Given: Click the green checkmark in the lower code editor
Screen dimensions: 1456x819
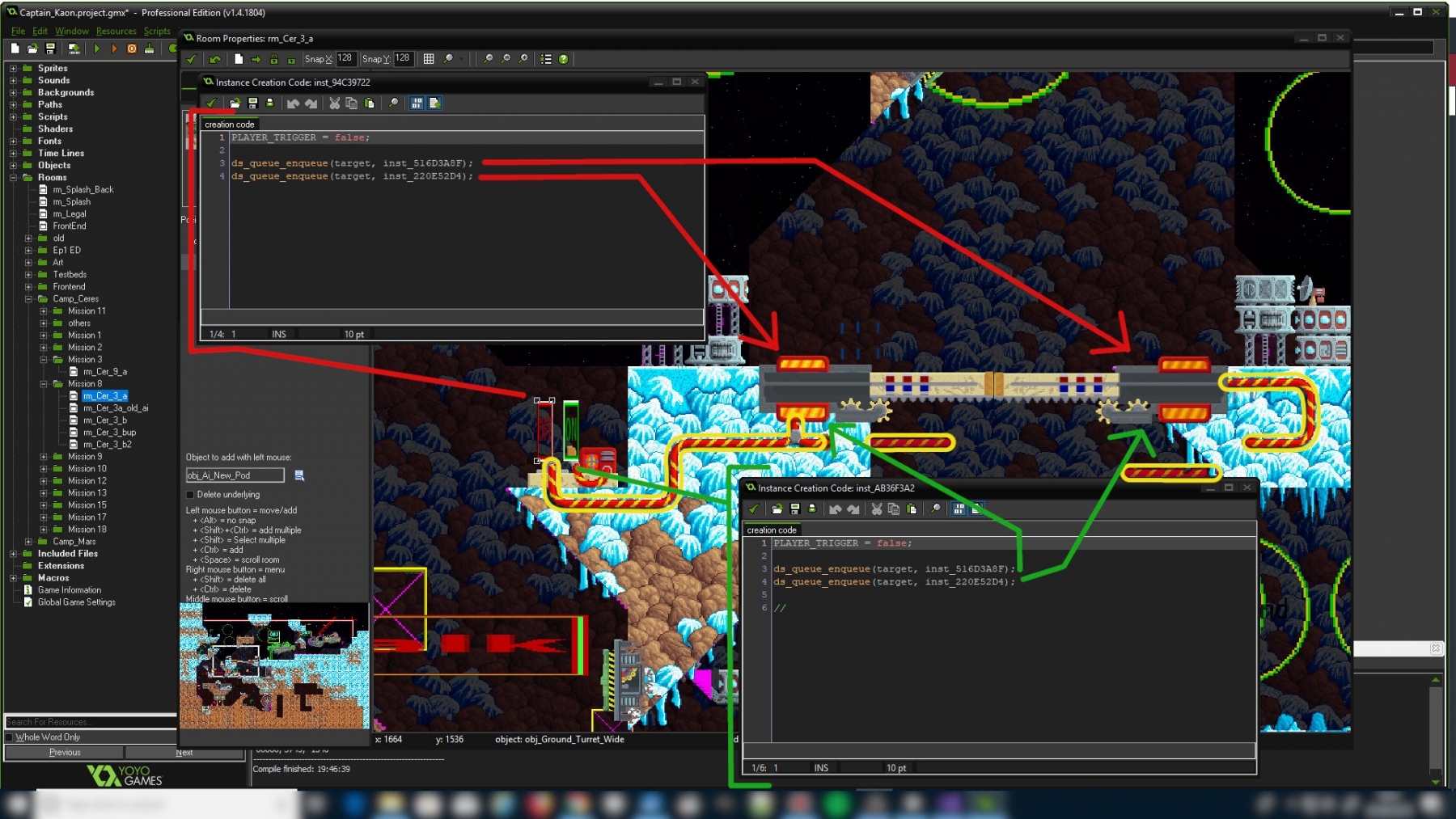Looking at the screenshot, I should point(754,509).
